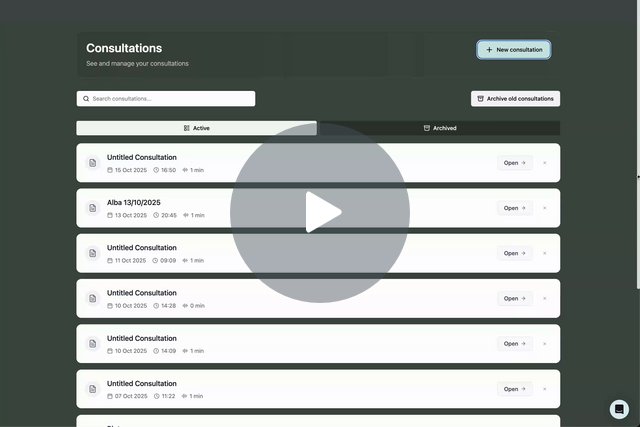Click the '09:09' time text
Screen dimensions: 640x427
tap(168, 261)
